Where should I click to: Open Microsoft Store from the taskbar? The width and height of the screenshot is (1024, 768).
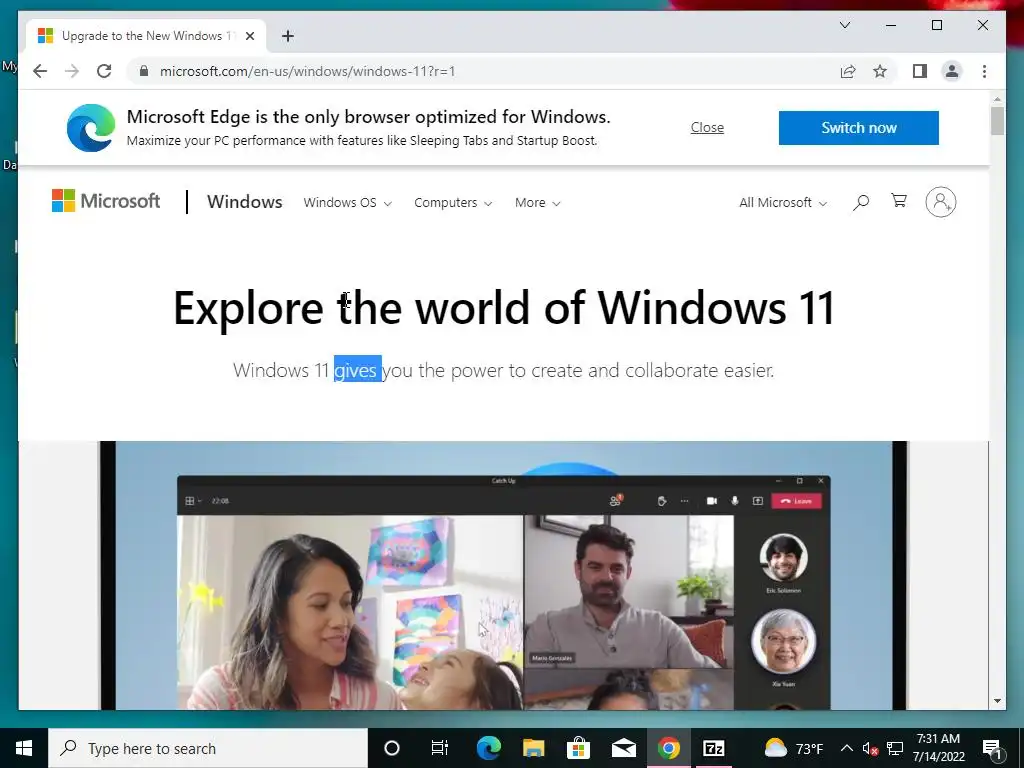point(579,748)
